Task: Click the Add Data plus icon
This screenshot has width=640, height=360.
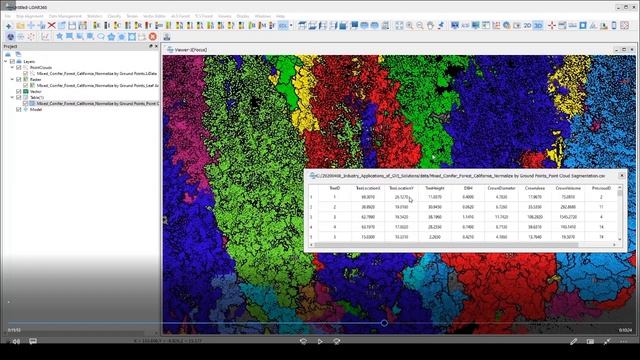Action: pos(9,26)
